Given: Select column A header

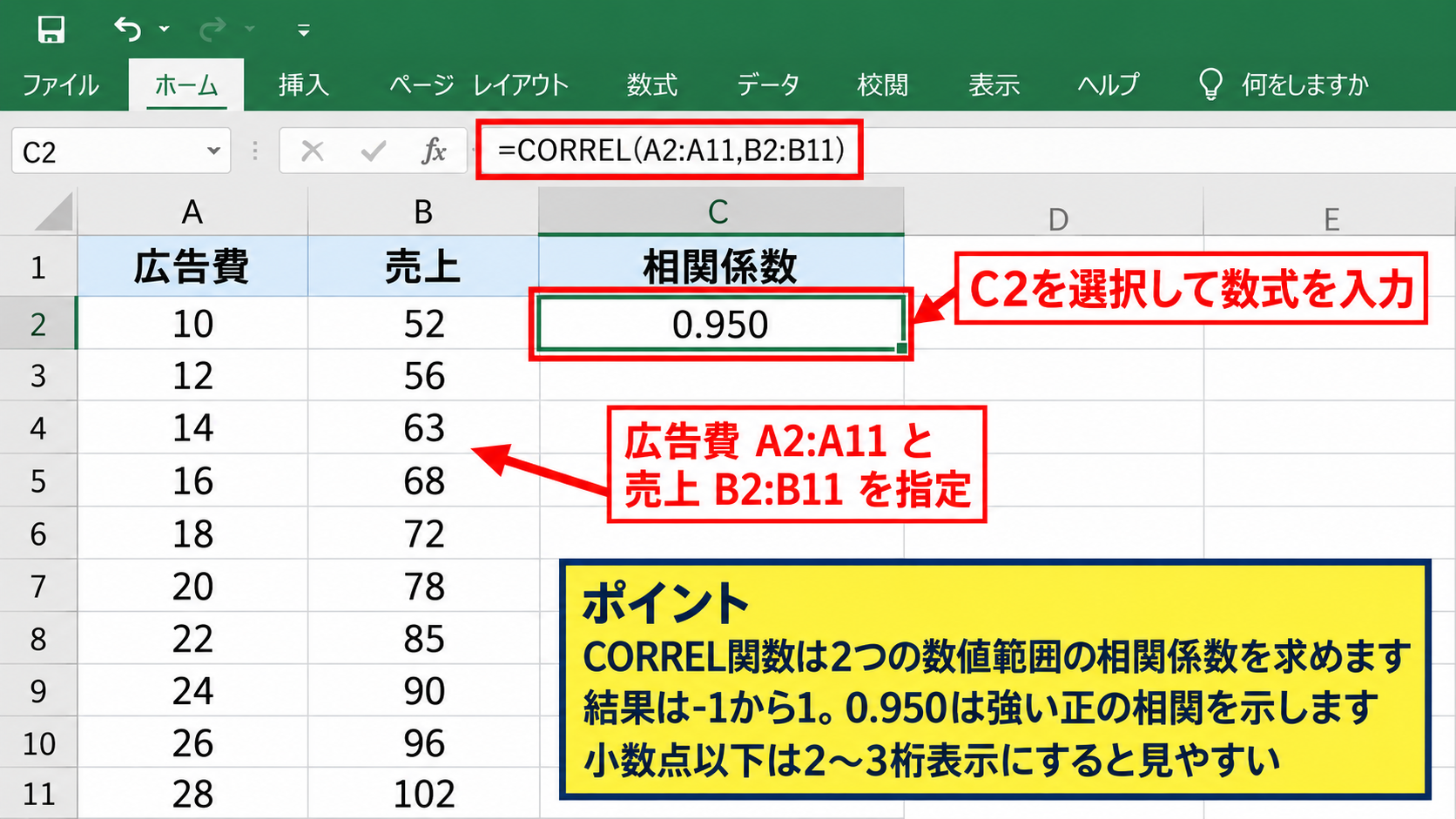Looking at the screenshot, I should (192, 211).
